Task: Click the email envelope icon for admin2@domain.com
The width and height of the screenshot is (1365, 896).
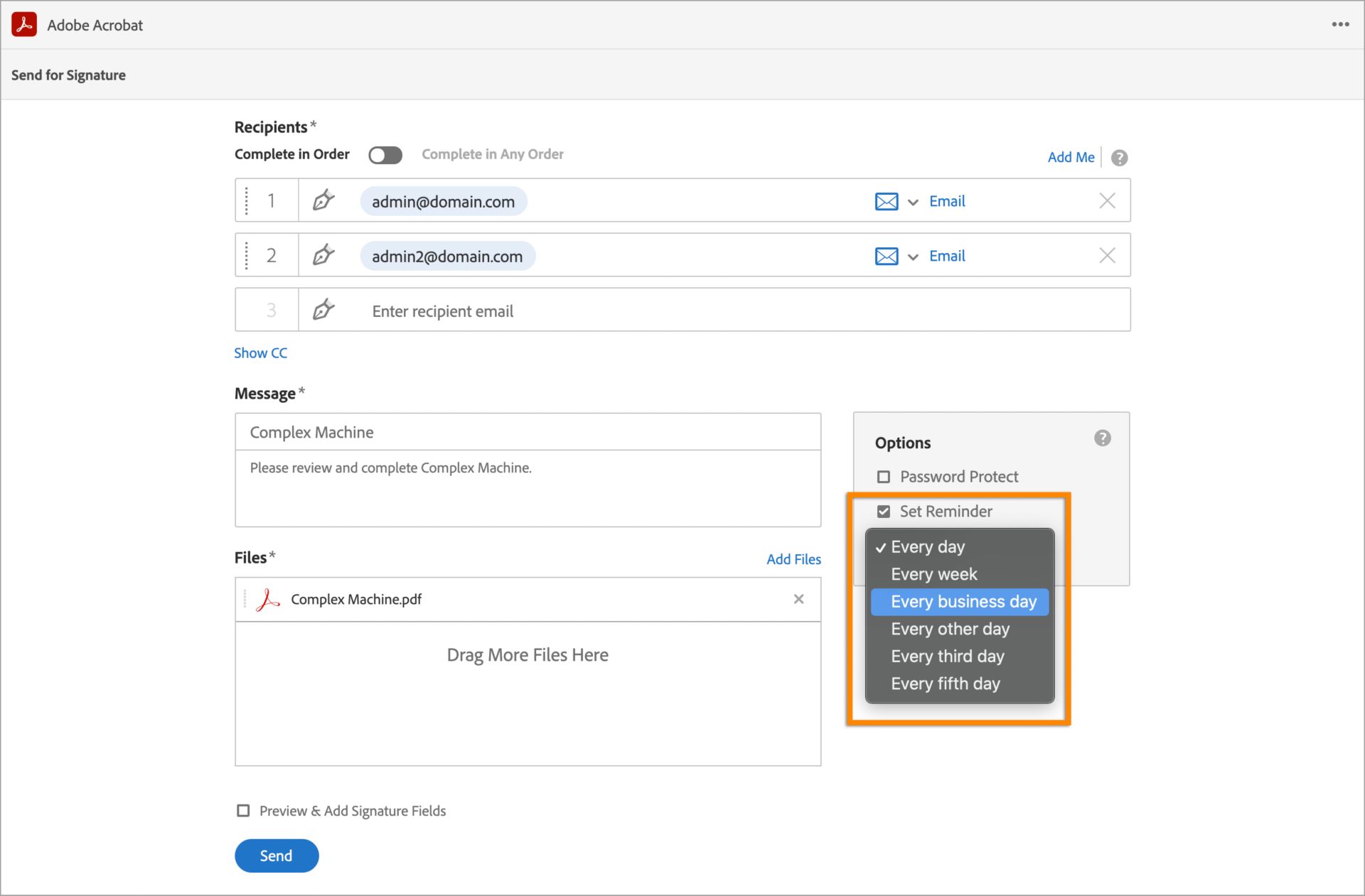Action: 886,256
